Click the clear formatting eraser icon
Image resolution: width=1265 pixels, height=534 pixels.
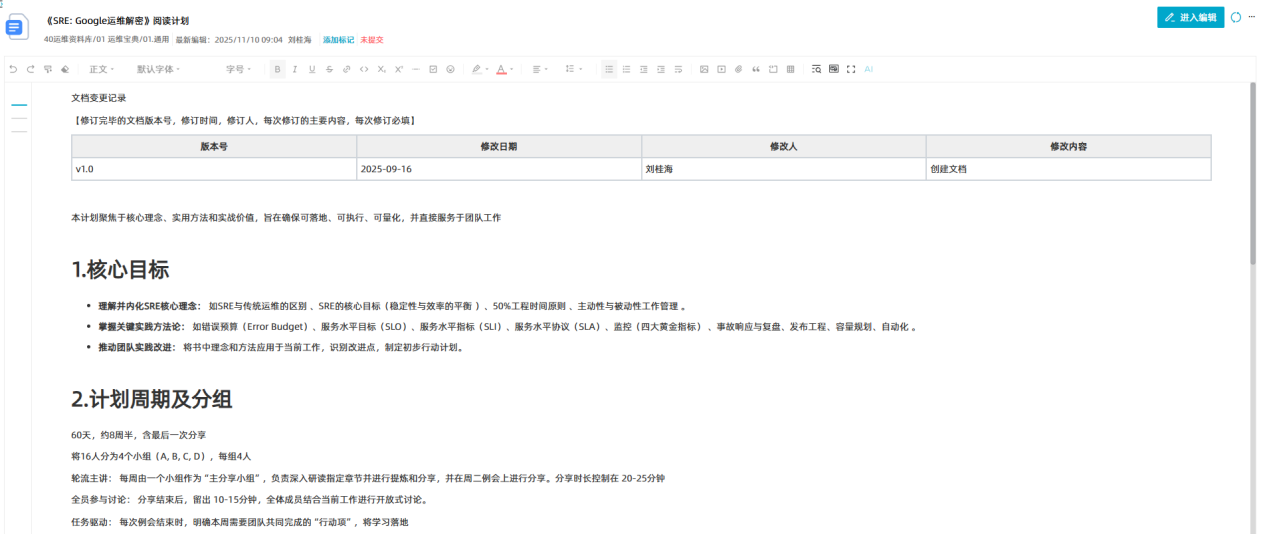click(65, 69)
